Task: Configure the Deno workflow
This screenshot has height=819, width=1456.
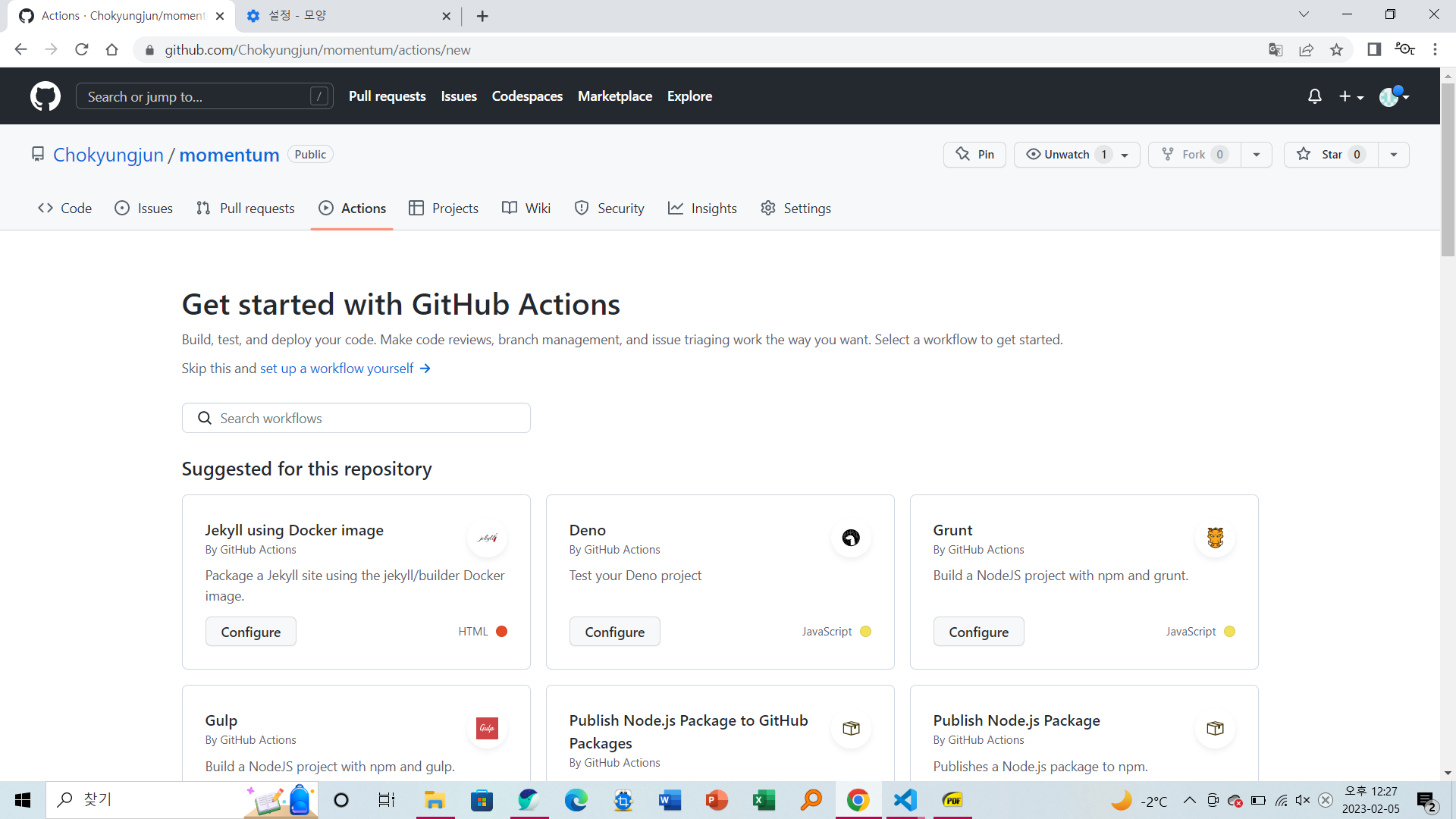Action: click(615, 632)
